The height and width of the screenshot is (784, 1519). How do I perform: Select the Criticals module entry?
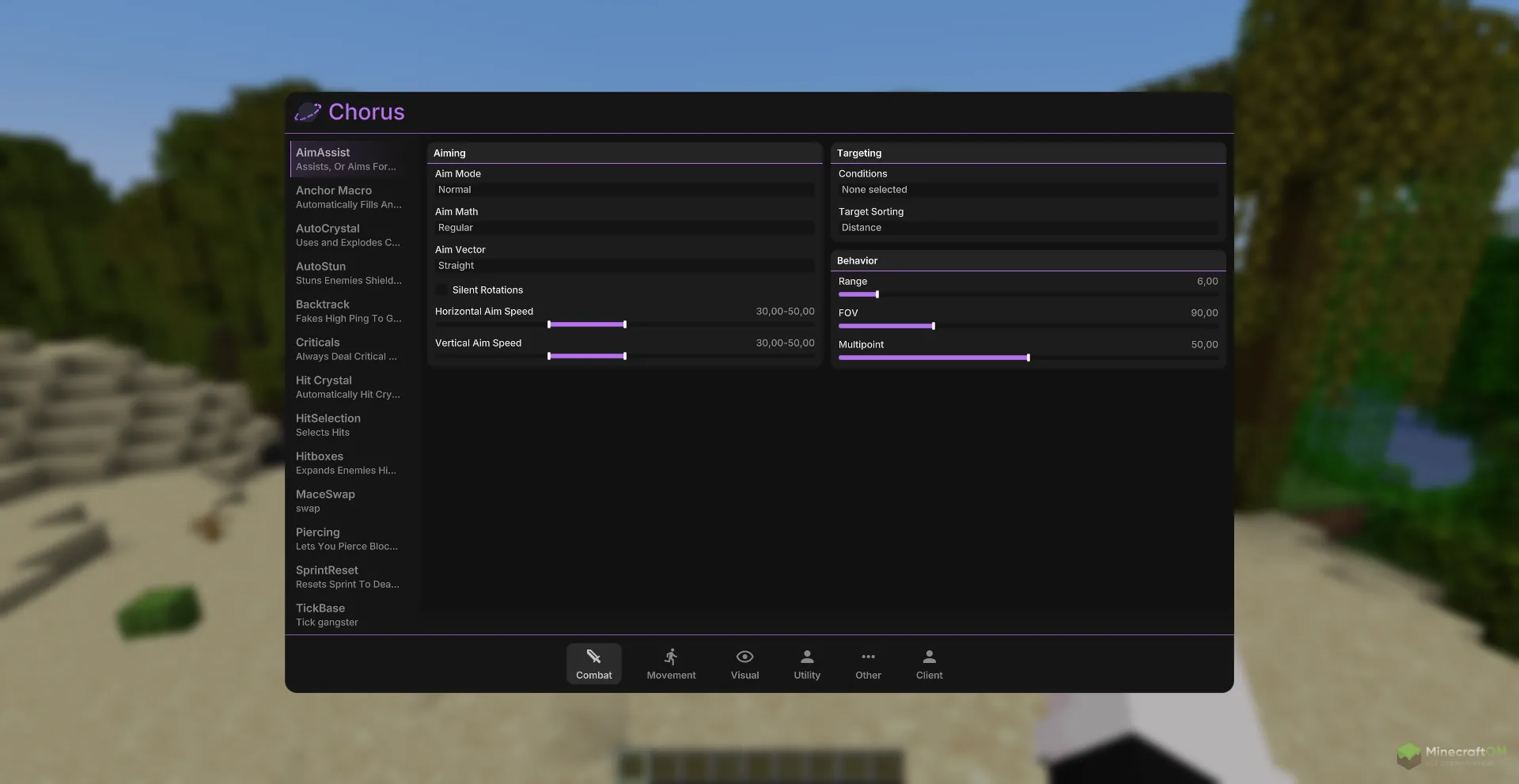pos(348,349)
